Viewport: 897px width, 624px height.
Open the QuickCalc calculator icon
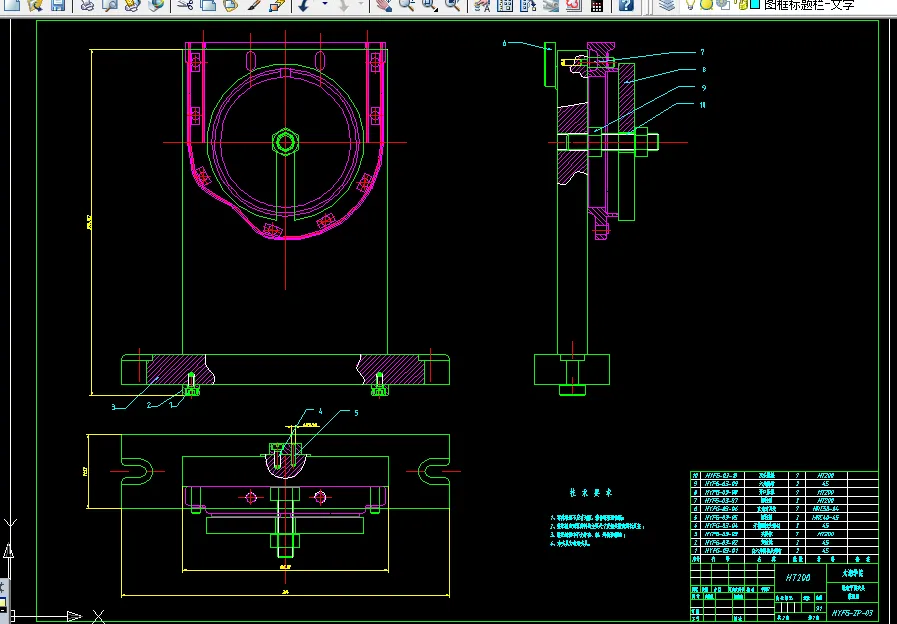click(x=597, y=5)
